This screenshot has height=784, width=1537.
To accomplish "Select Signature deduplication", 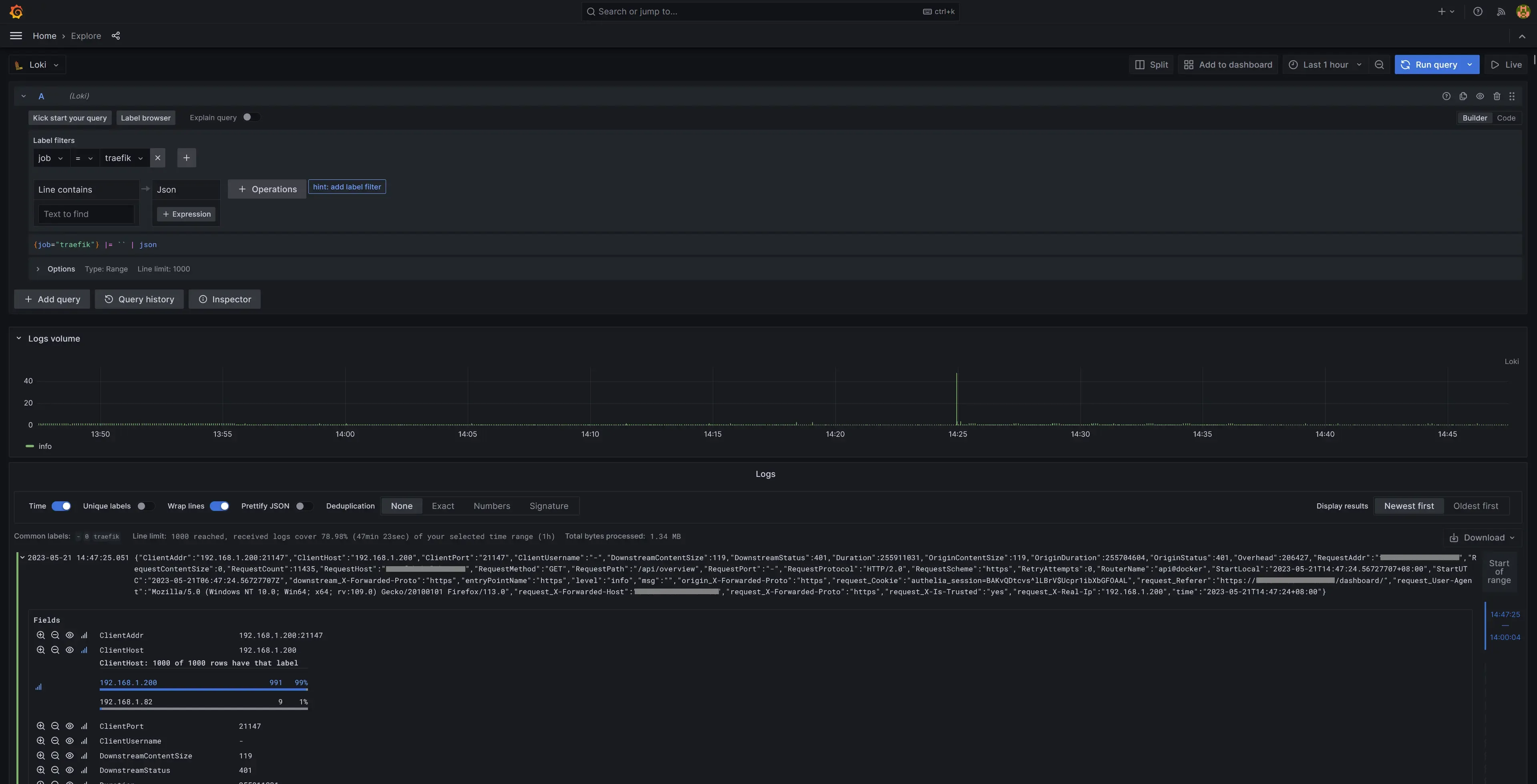I will click(x=548, y=506).
